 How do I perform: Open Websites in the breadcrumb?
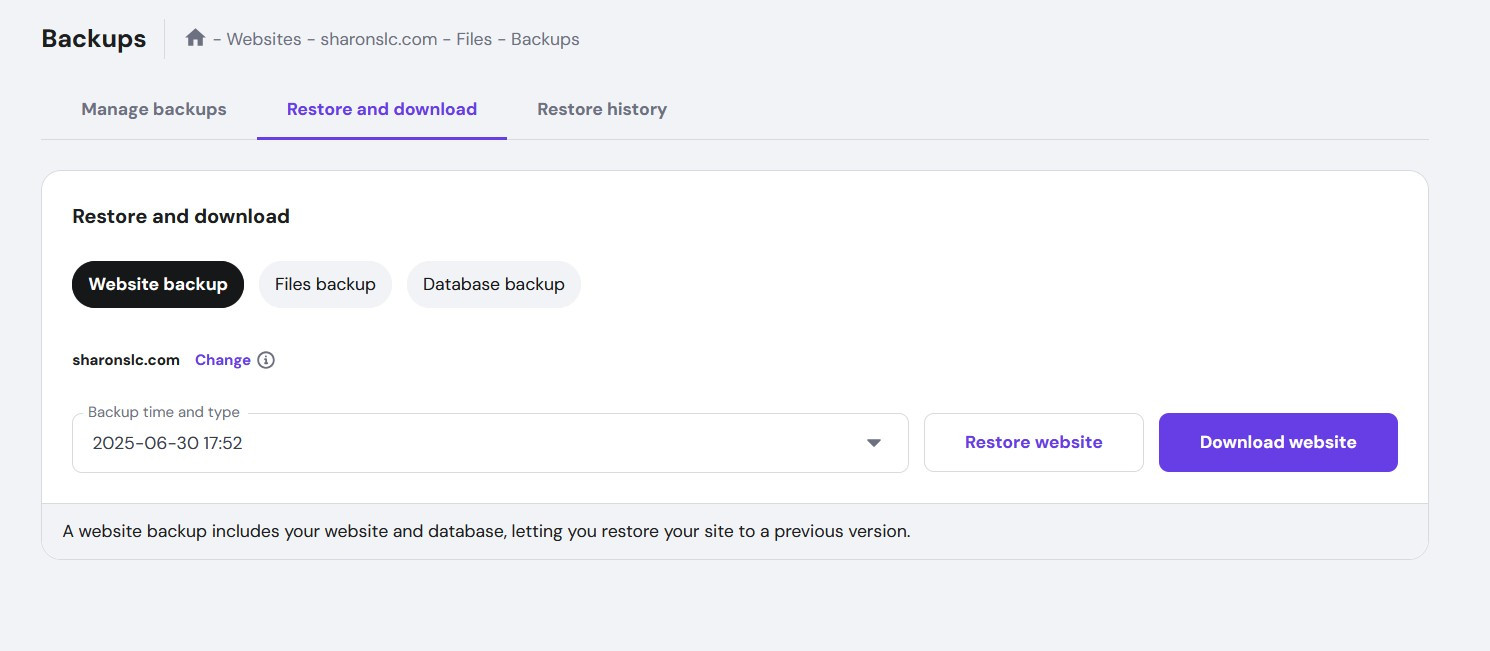(x=264, y=39)
